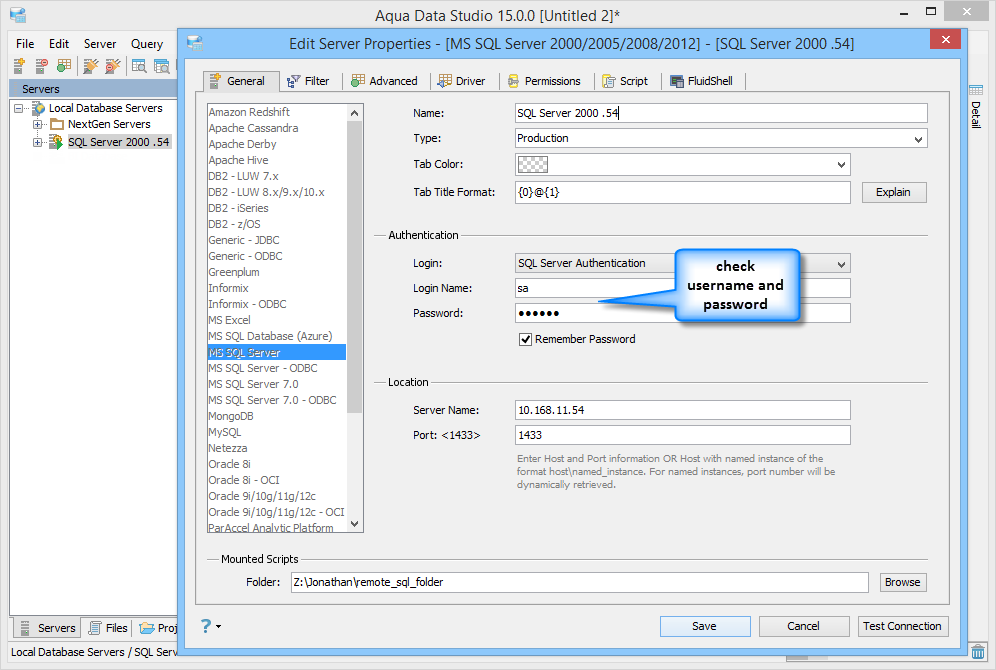996x670 pixels.
Task: Open the Edit menu
Action: 59,44
